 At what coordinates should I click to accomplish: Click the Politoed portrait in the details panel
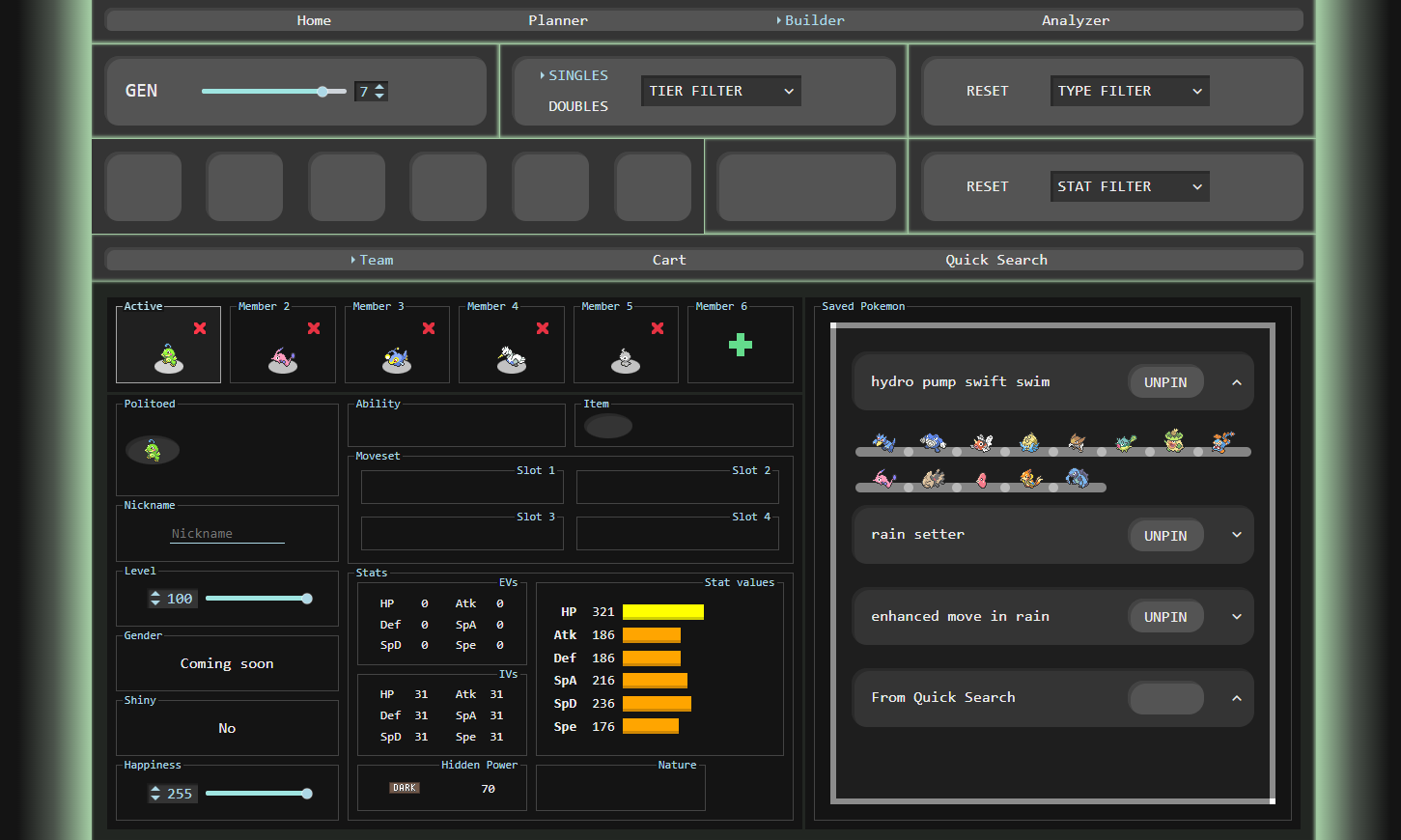tap(153, 450)
